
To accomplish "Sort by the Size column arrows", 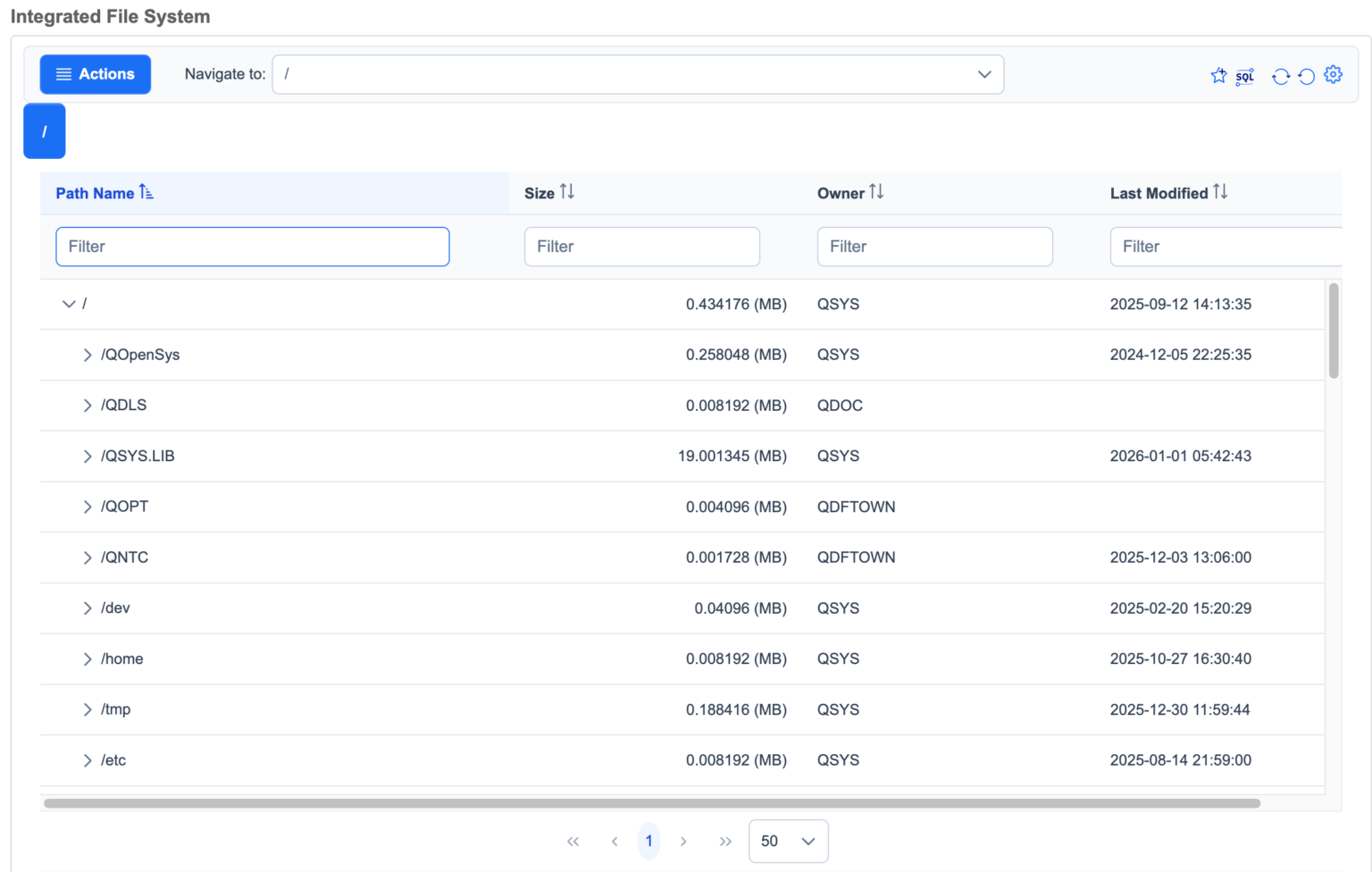I will coord(567,192).
